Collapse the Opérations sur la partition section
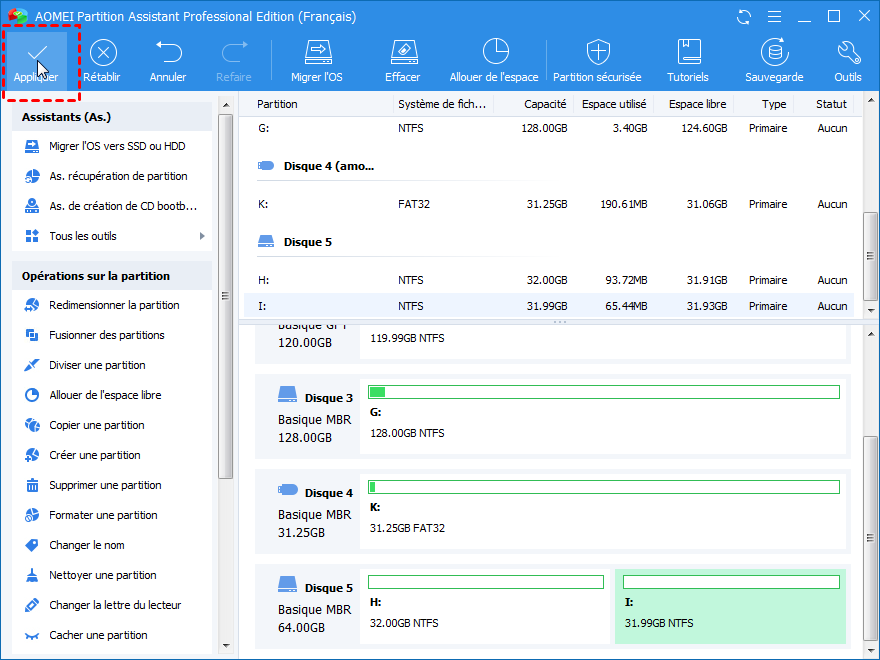This screenshot has height=660, width=880. [x=111, y=276]
